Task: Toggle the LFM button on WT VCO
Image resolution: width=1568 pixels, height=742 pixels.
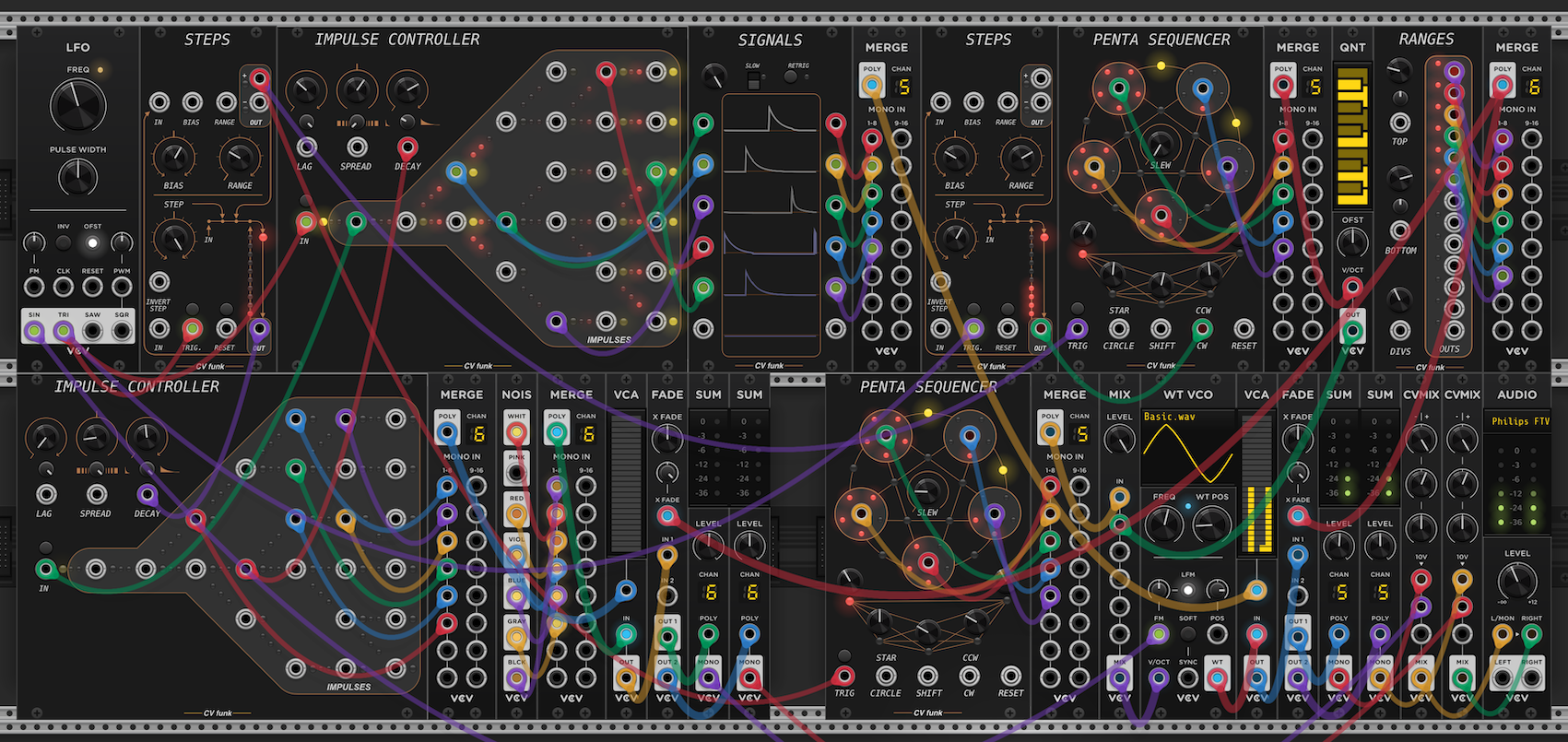Action: (1188, 590)
